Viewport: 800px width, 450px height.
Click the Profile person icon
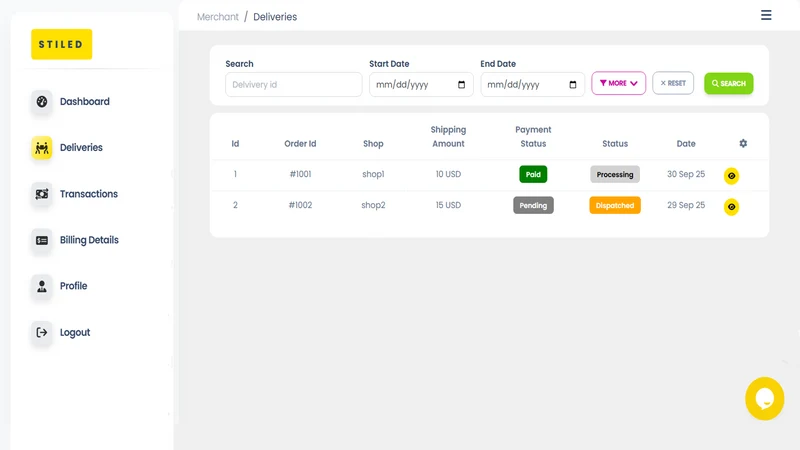pos(42,286)
